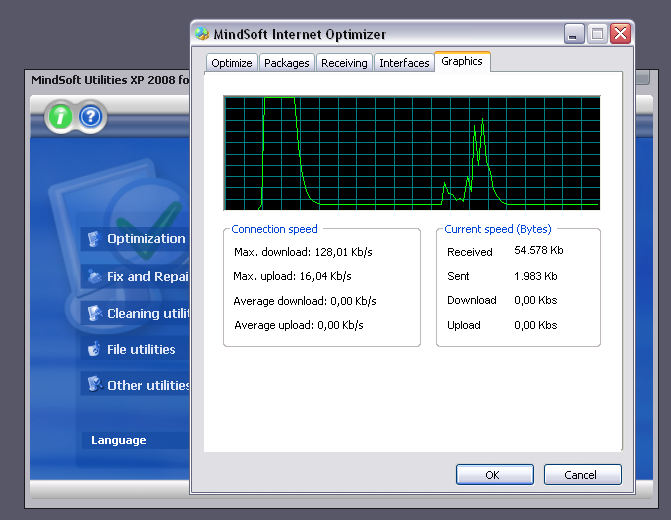Click the Upload value '0,00 Kbs'

point(536,325)
